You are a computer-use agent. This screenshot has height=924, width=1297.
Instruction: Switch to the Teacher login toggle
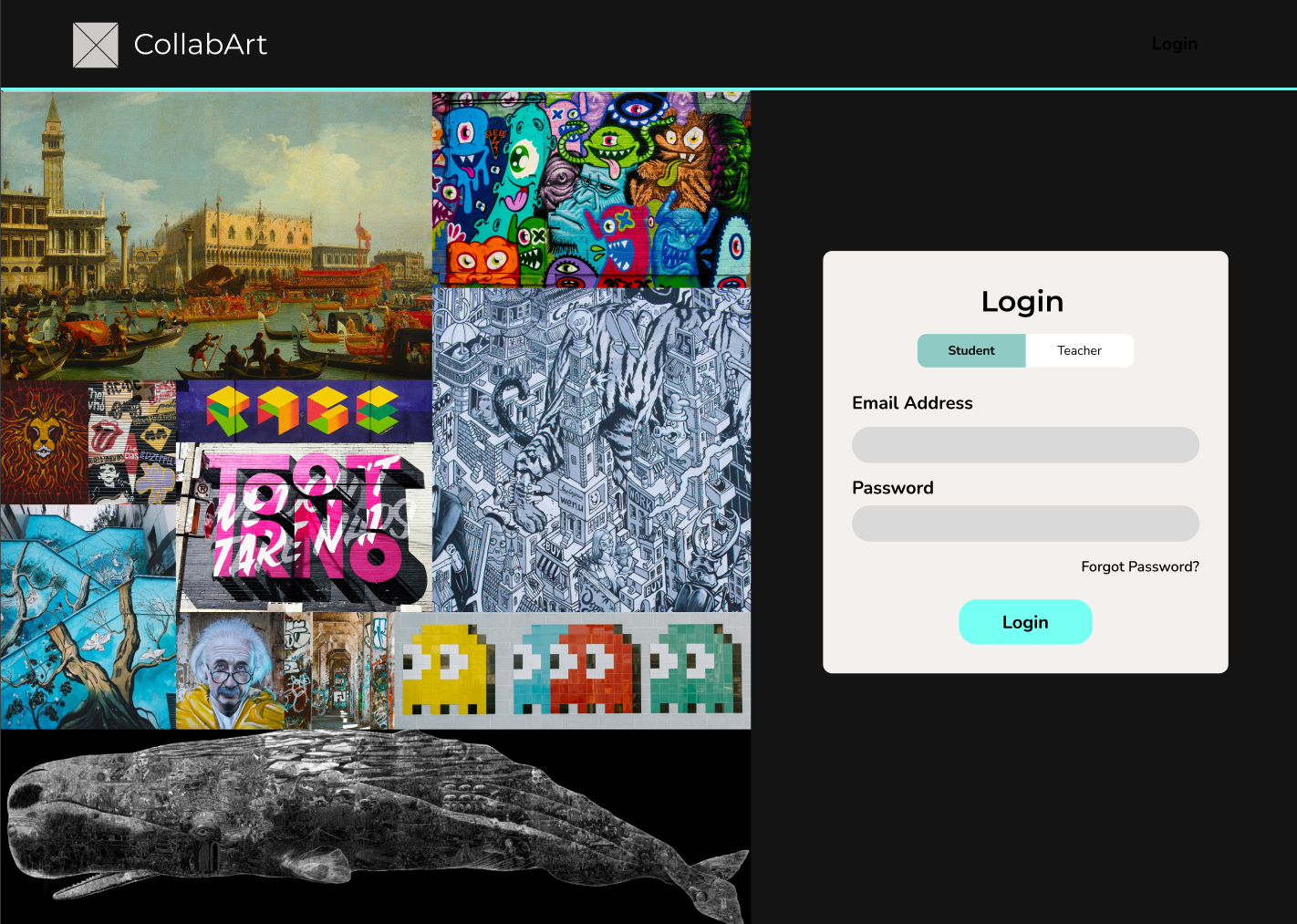click(x=1080, y=350)
